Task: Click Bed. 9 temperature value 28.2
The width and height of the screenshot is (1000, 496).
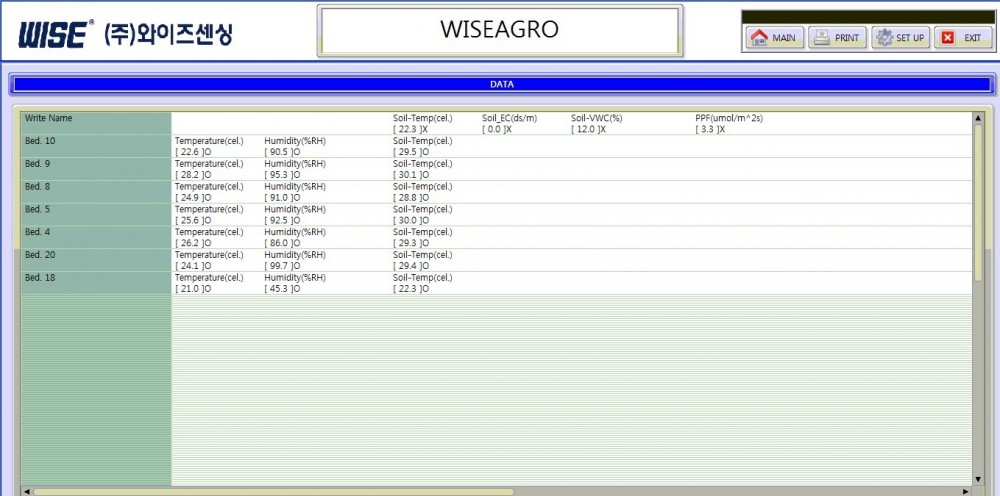Action: [193, 175]
